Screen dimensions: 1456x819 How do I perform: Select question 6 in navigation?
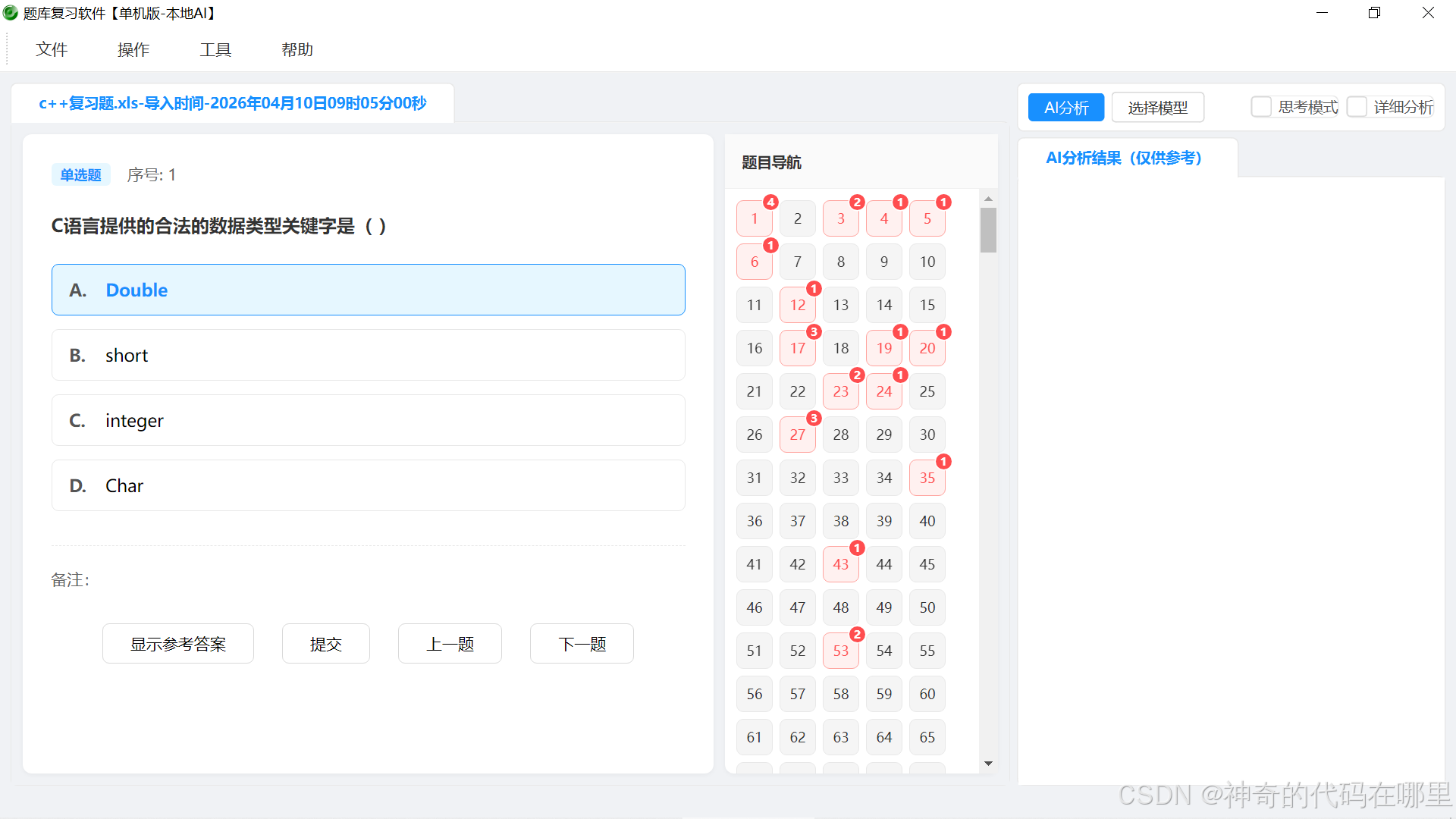click(x=755, y=262)
